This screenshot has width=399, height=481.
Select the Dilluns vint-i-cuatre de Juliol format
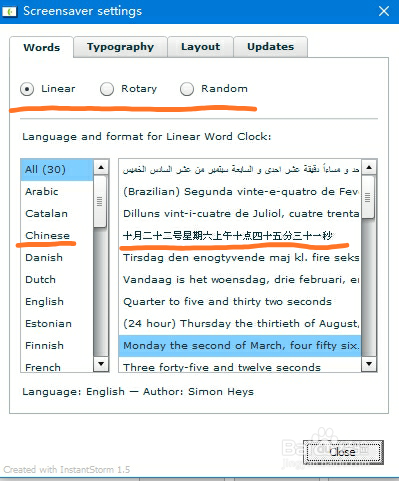pos(240,214)
